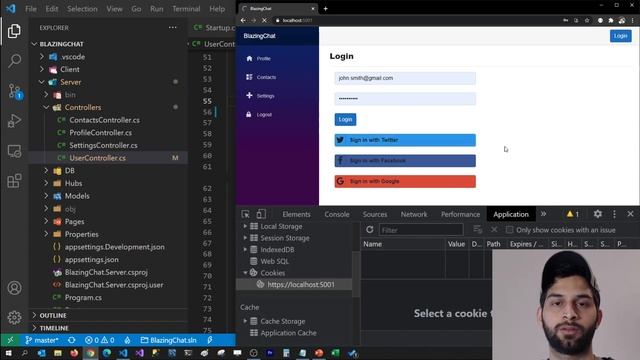The height and width of the screenshot is (360, 640).
Task: Open Firefox from the taskbar
Action: pos(74,353)
